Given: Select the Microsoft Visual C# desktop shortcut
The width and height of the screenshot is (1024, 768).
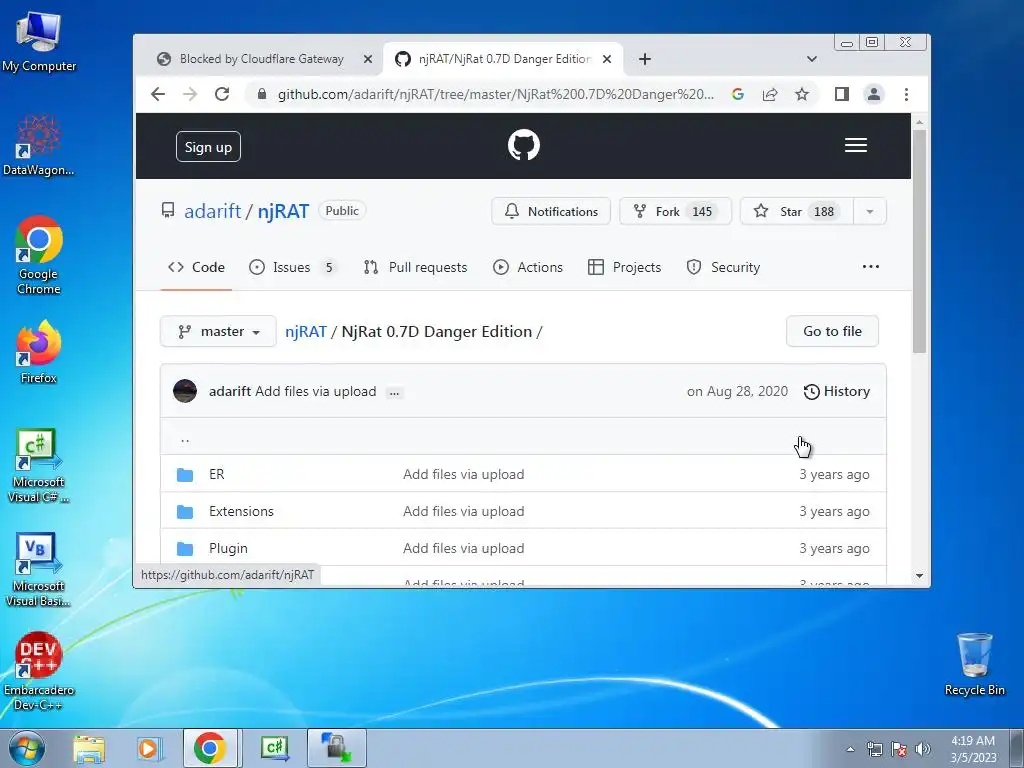Looking at the screenshot, I should point(39,466).
